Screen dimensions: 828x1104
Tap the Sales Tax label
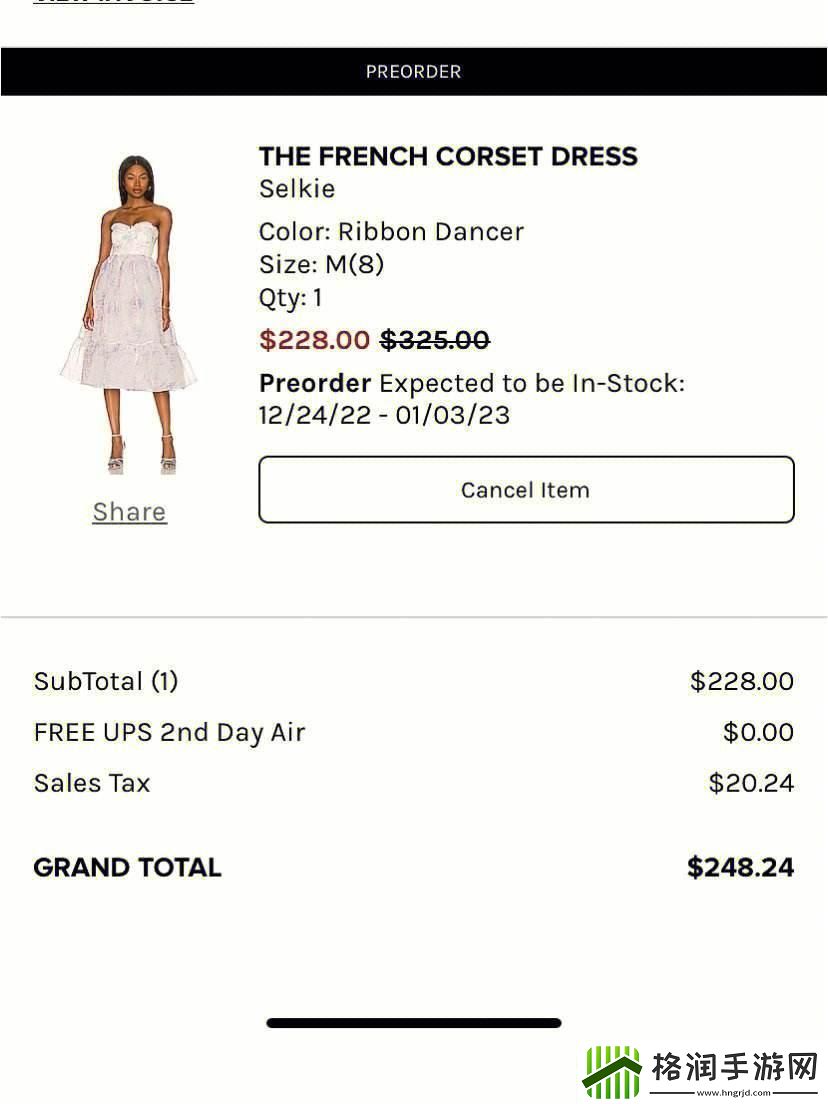[92, 782]
